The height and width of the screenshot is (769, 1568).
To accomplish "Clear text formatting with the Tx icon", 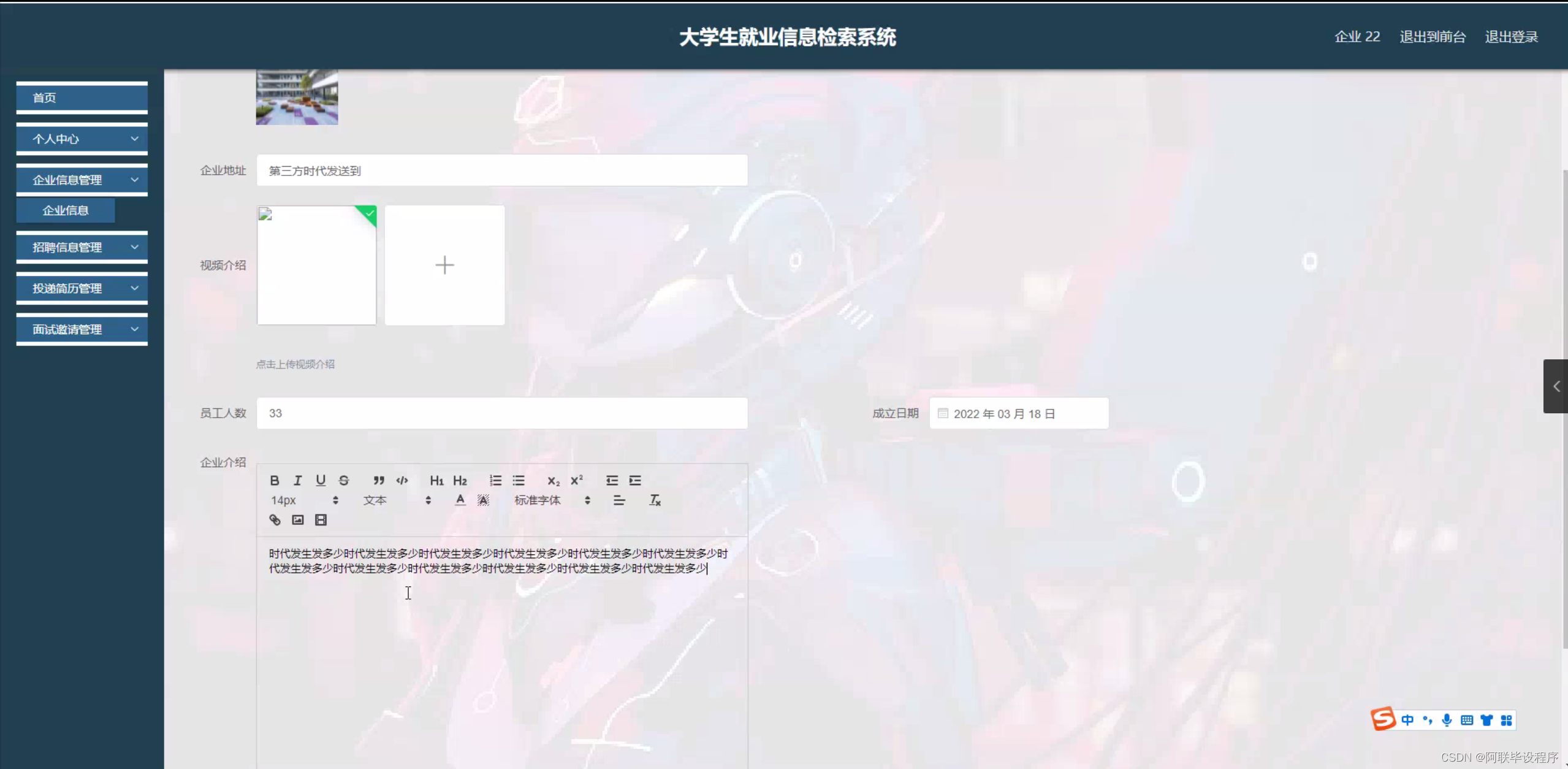I will click(x=655, y=500).
